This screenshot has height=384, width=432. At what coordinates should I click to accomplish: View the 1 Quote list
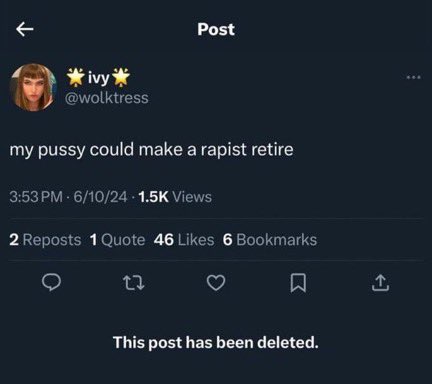tap(118, 240)
